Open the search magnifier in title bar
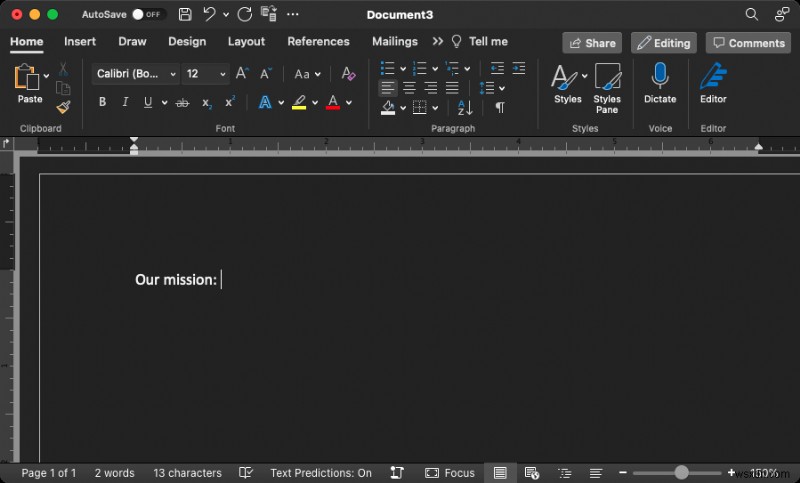This screenshot has width=800, height=483. click(752, 14)
